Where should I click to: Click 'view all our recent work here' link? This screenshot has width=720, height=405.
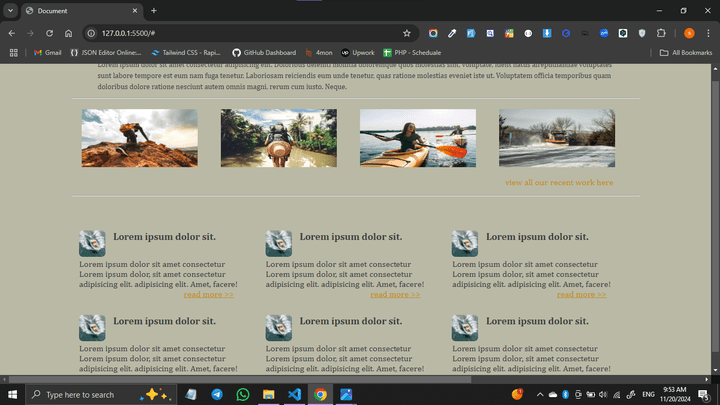click(559, 182)
